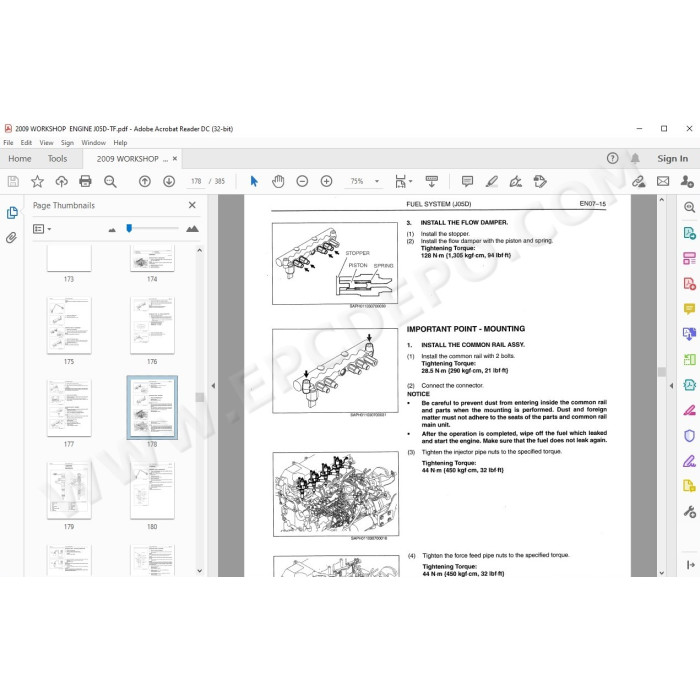Close the 2009 WORKSHOP document tab
Image resolution: width=700 pixels, height=700 pixels.
175,158
